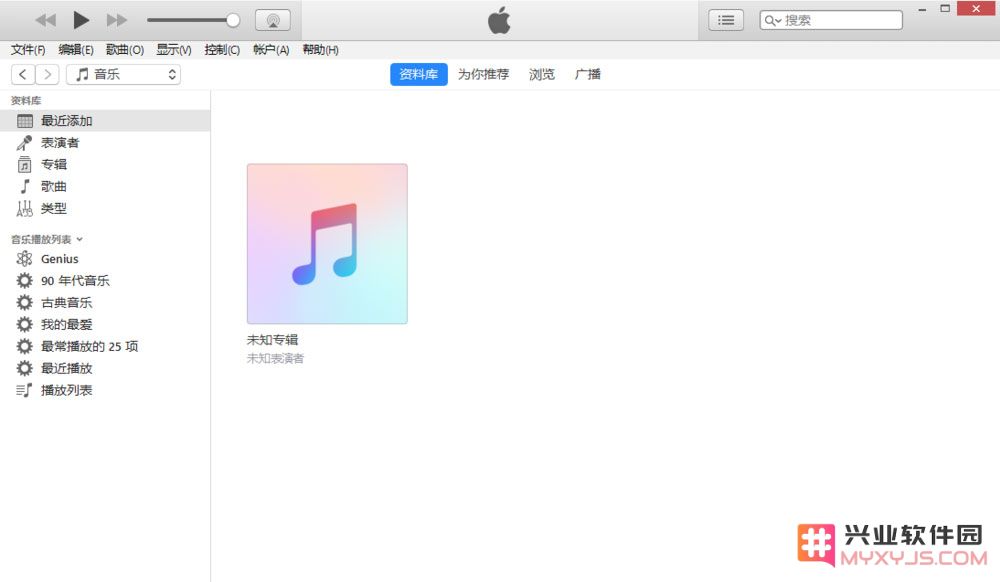The image size is (1000, 582).
Task: Open the AirPlay output button
Action: [273, 20]
